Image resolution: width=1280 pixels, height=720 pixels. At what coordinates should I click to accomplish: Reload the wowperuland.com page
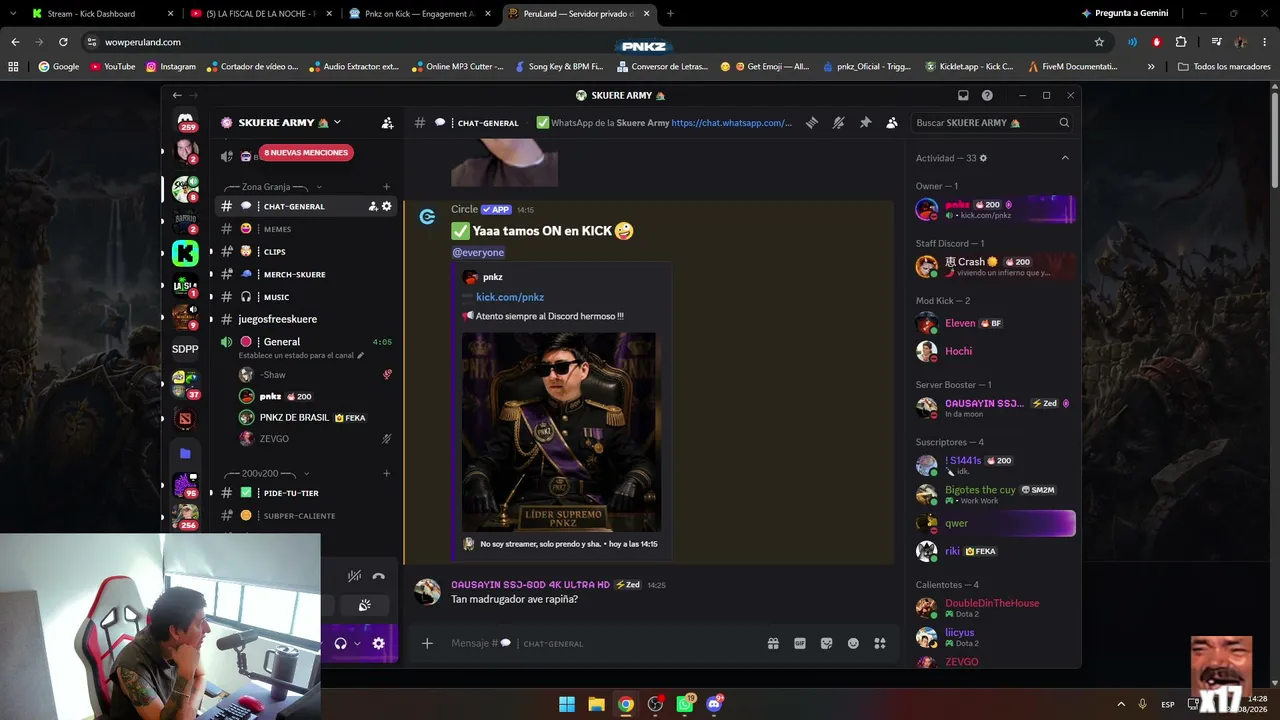(63, 42)
